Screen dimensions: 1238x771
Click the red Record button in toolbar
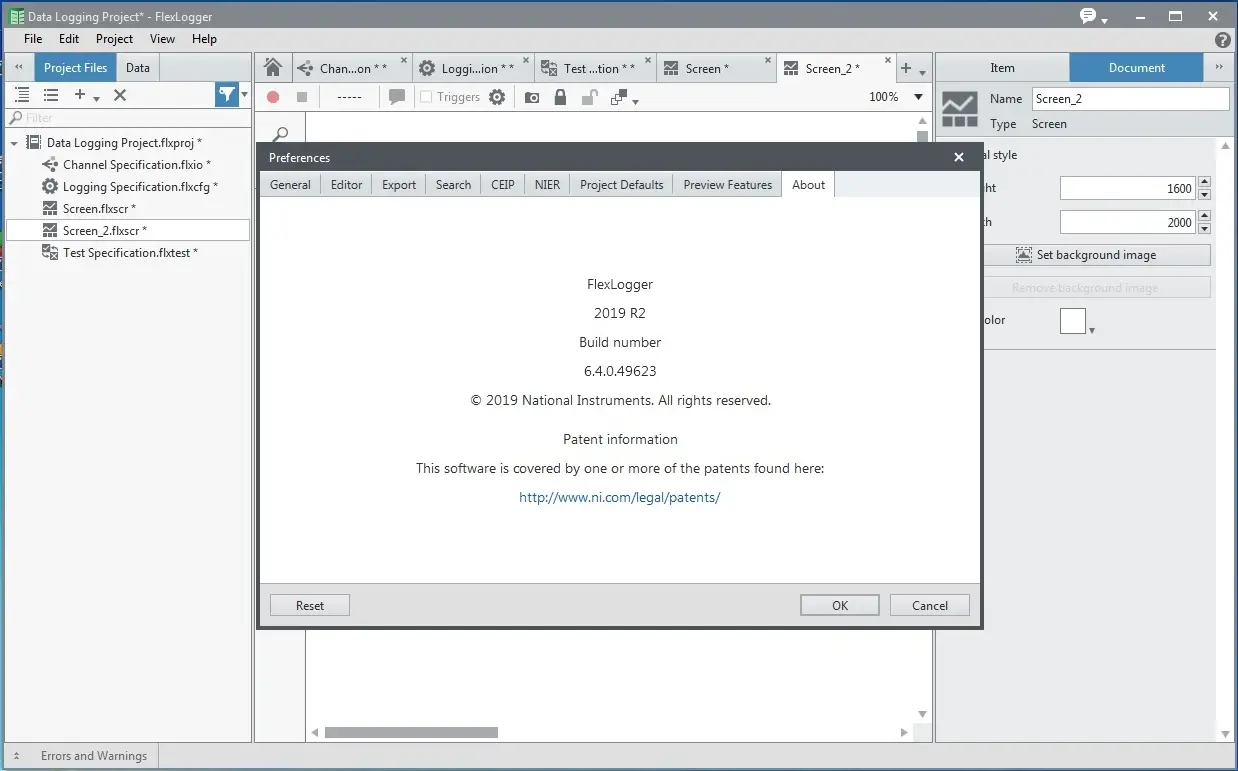[x=273, y=97]
